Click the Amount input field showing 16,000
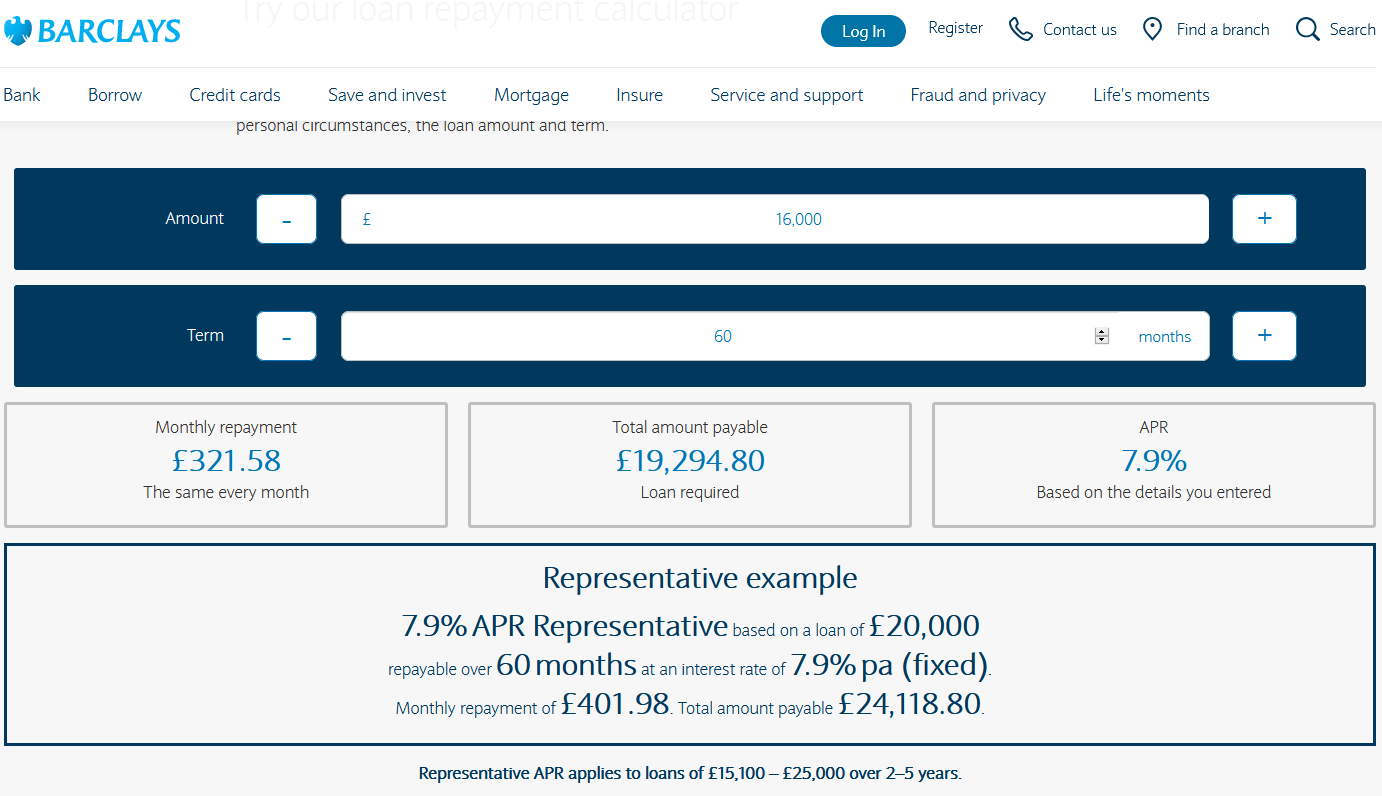This screenshot has width=1382, height=796. [775, 219]
